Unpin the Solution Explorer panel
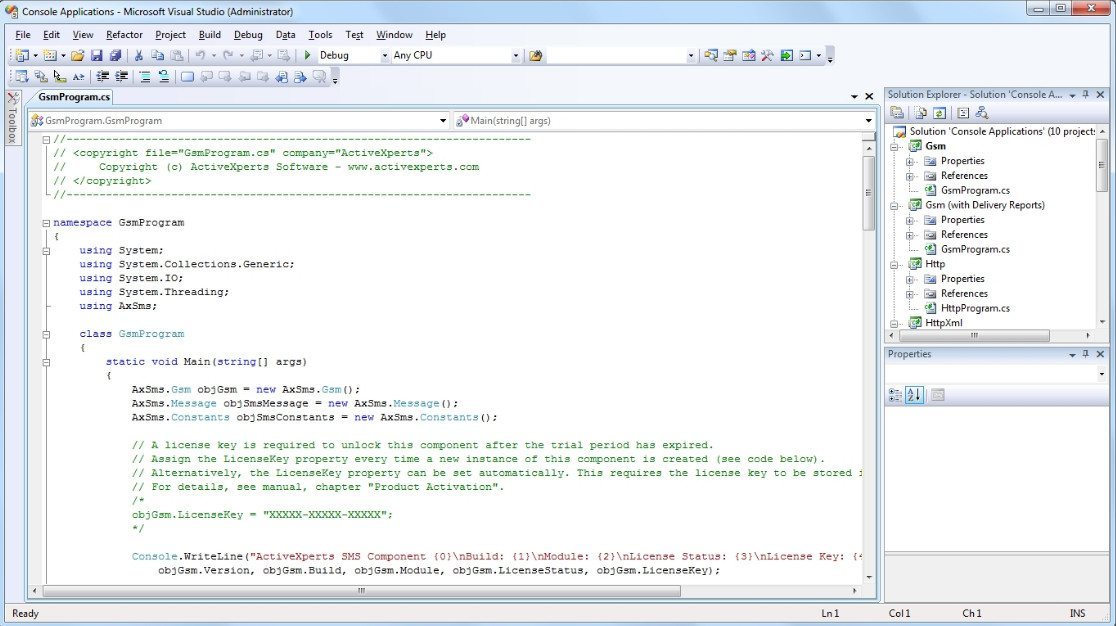 1086,94
